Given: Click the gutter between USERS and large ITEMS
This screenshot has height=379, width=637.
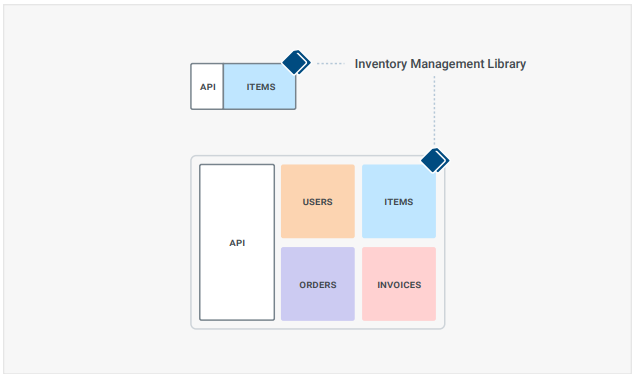Looking at the screenshot, I should point(358,201).
